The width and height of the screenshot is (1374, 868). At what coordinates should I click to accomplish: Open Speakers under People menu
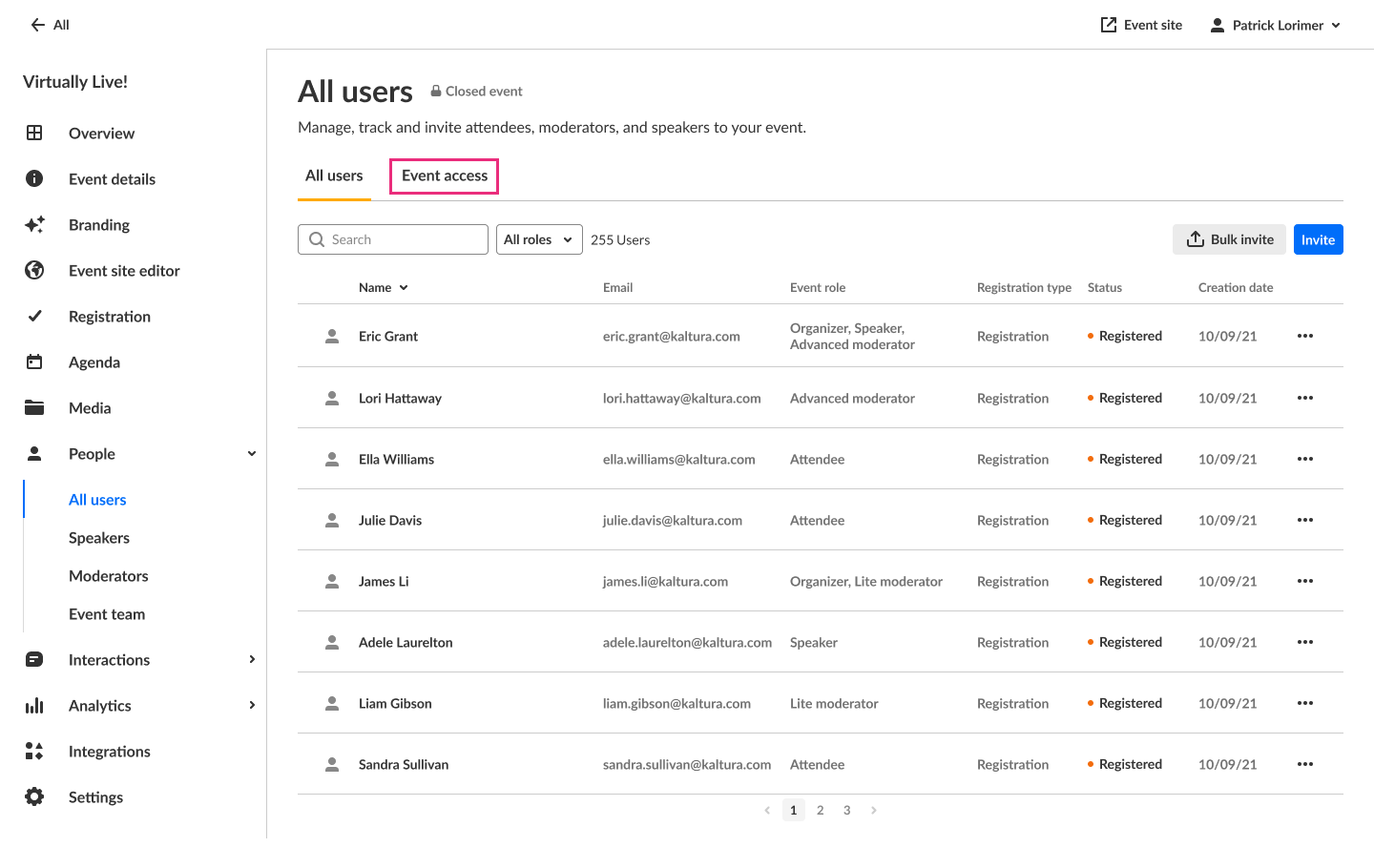click(x=99, y=538)
